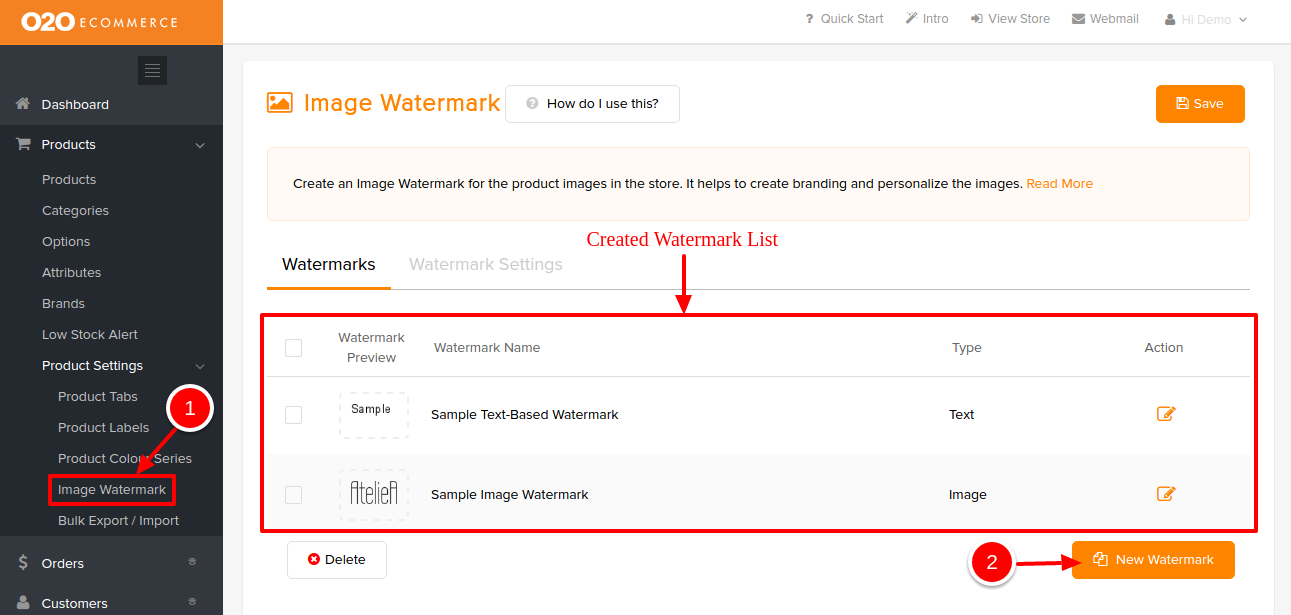Image resolution: width=1291 pixels, height=615 pixels.
Task: Check the Sample Text-Based Watermark row checkbox
Action: coord(293,413)
